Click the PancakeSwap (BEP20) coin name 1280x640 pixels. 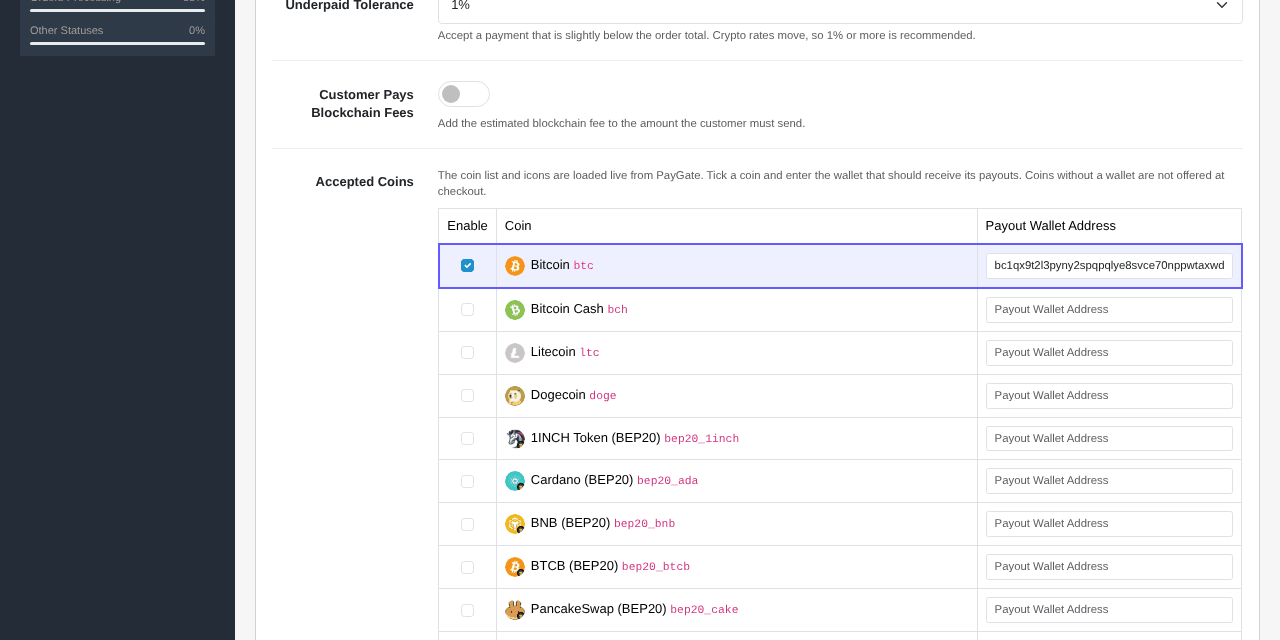pyautogui.click(x=598, y=609)
